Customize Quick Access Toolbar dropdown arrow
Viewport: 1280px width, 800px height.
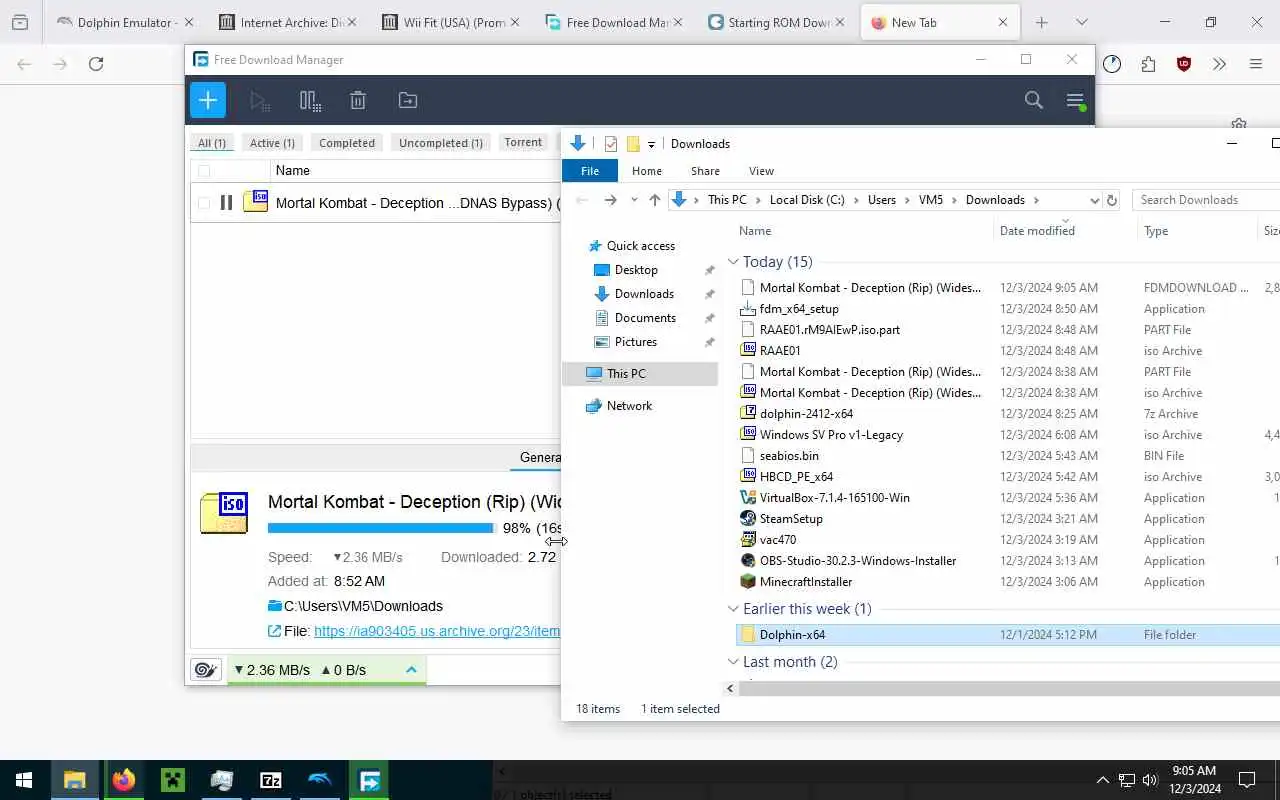[651, 144]
